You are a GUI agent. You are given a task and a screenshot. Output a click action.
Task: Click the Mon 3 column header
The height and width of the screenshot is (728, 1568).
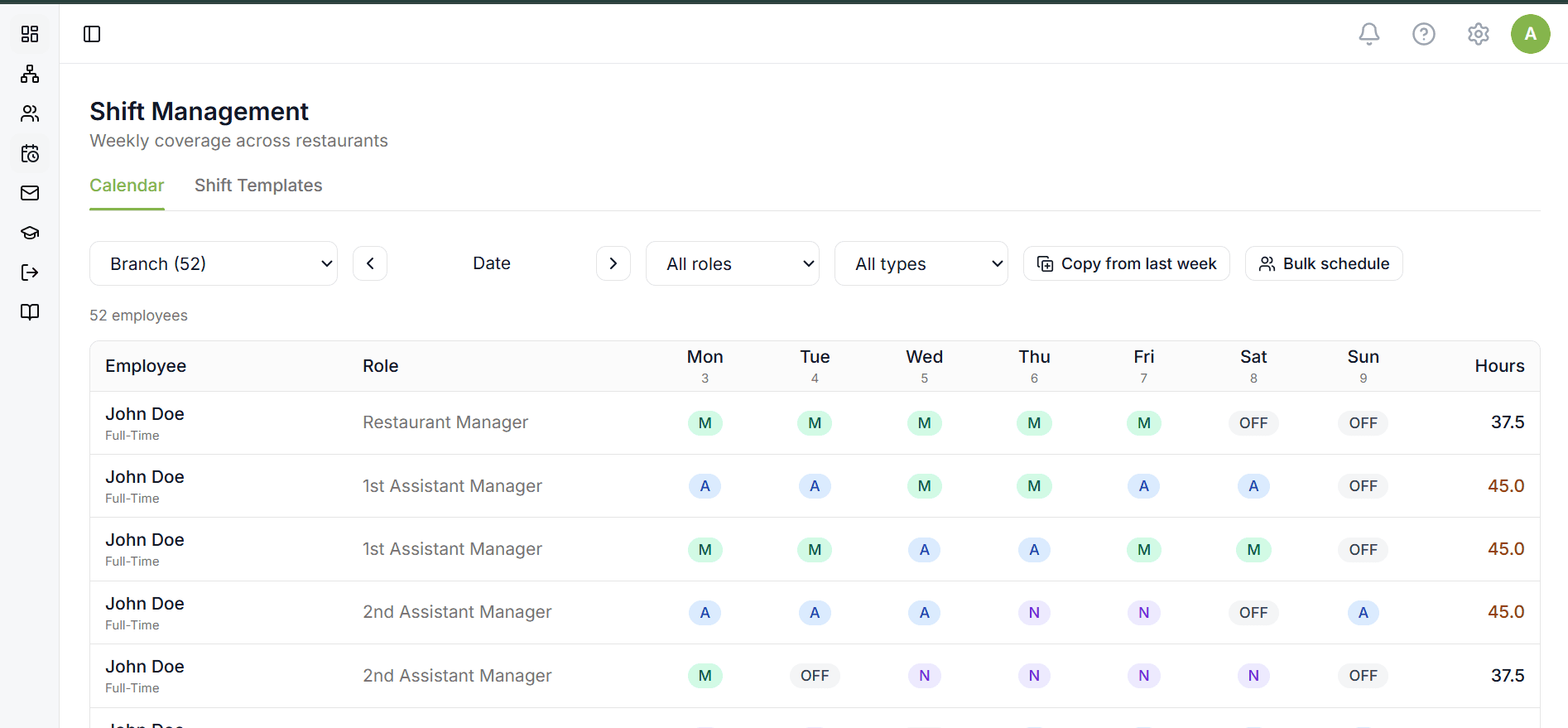(x=705, y=366)
